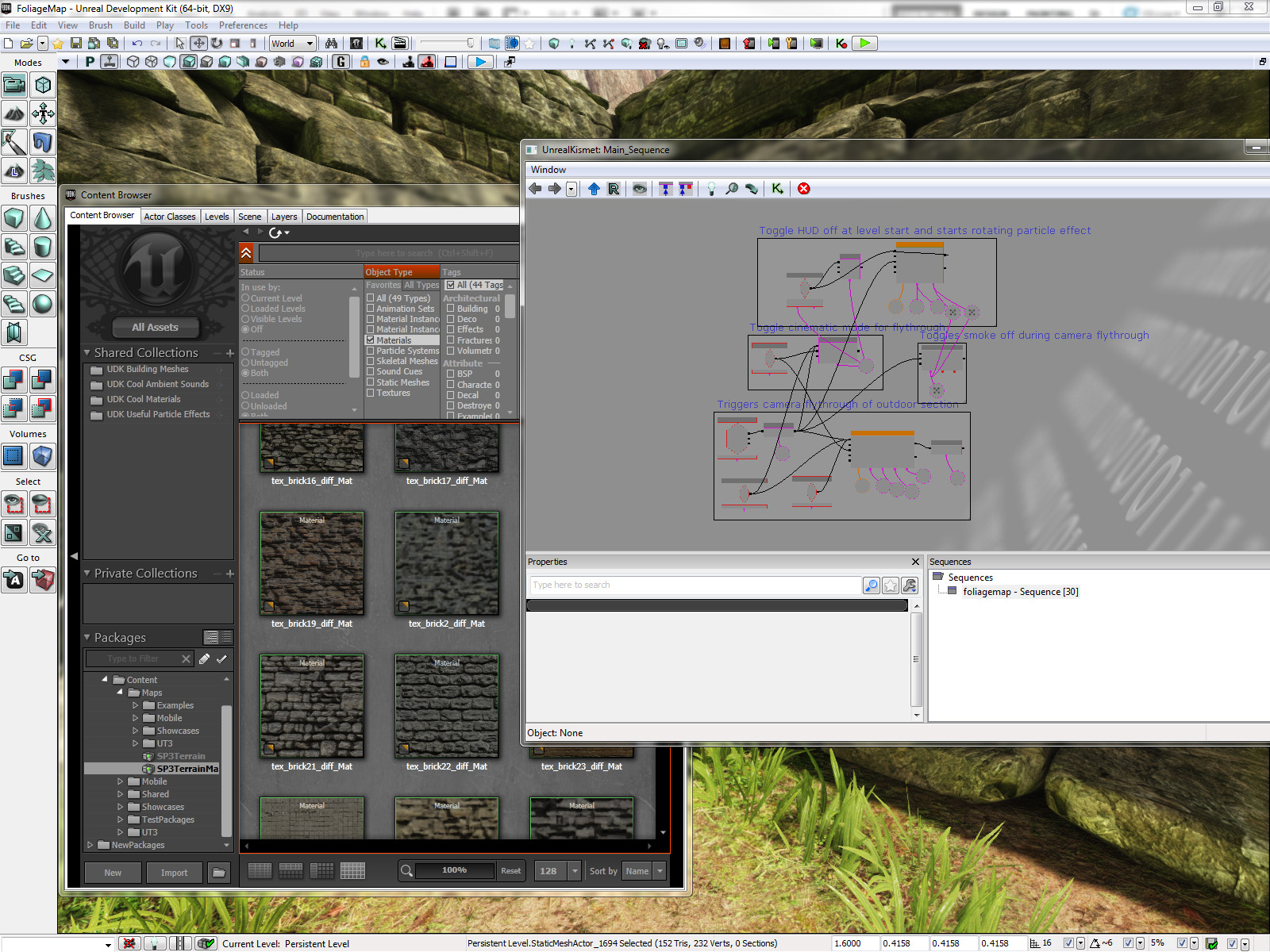This screenshot has height=952, width=1270.
Task: Switch viewport to Perspective P button
Action: coord(90,62)
